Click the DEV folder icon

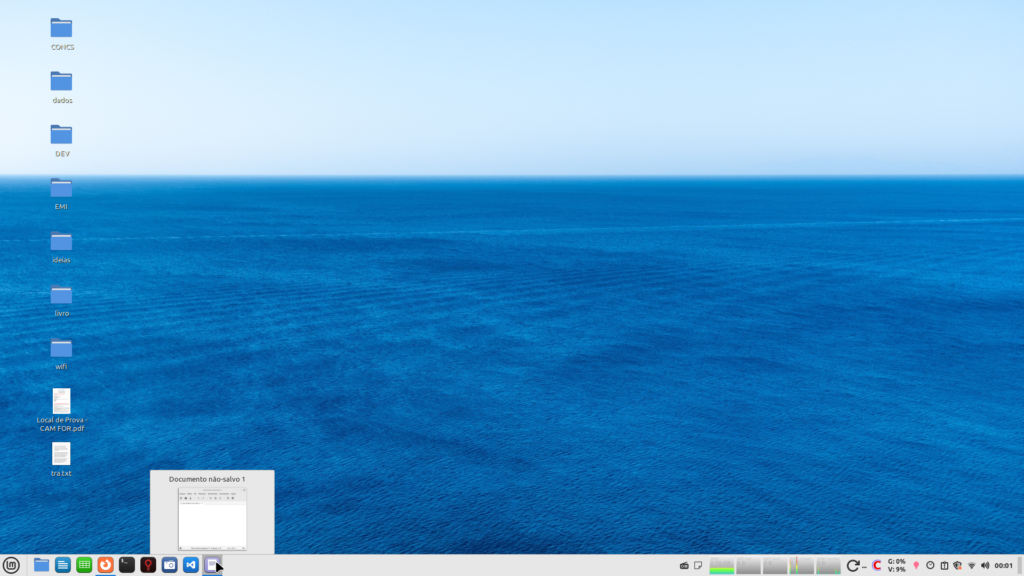(x=61, y=134)
